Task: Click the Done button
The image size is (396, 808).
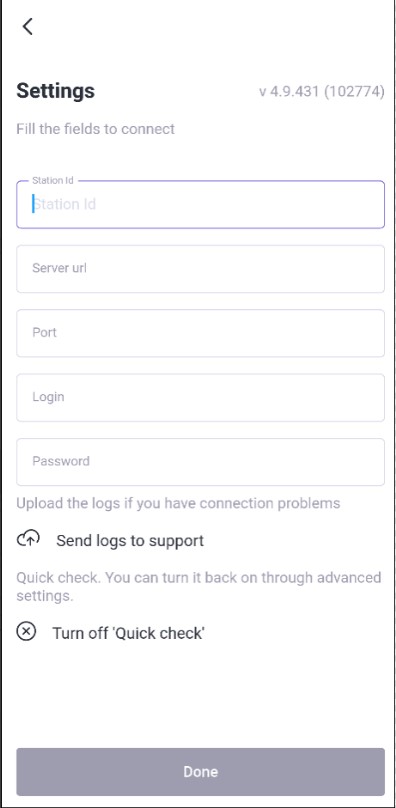Action: click(201, 771)
